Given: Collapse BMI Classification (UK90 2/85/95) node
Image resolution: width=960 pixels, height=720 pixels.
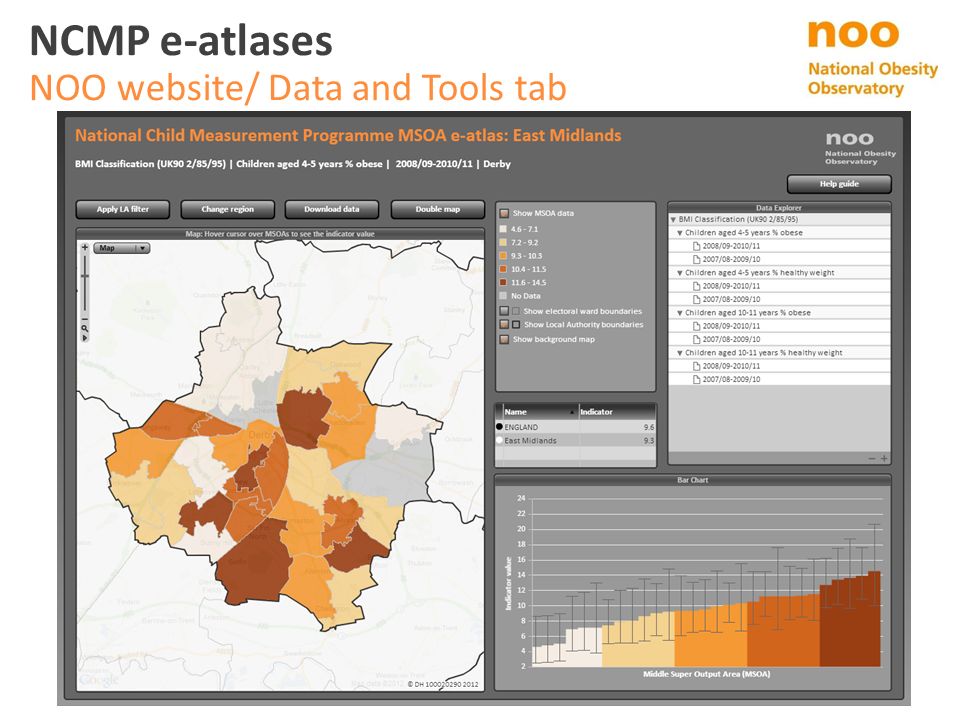Looking at the screenshot, I should [673, 219].
